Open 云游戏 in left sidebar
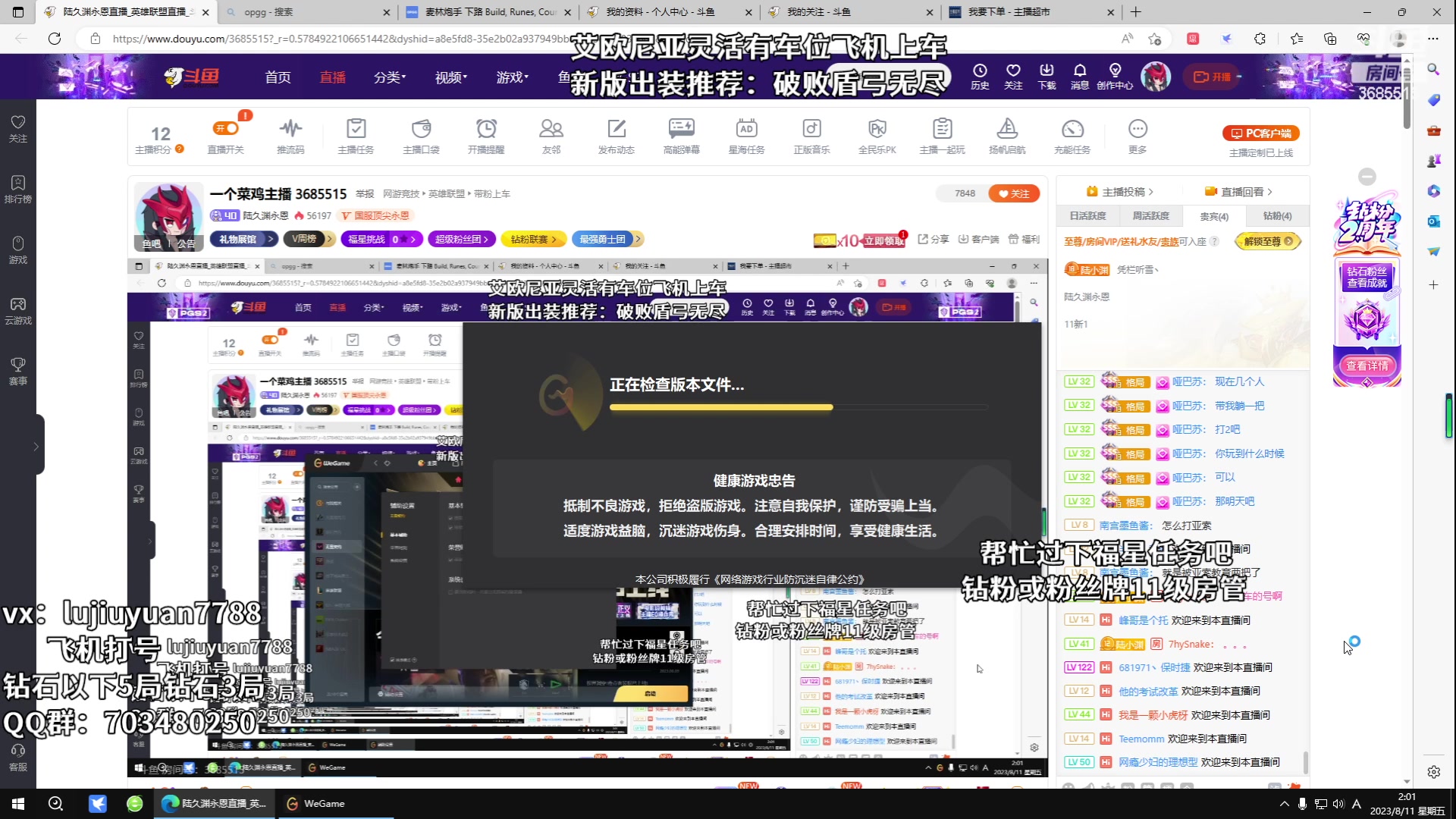The image size is (1456, 819). coord(18,311)
